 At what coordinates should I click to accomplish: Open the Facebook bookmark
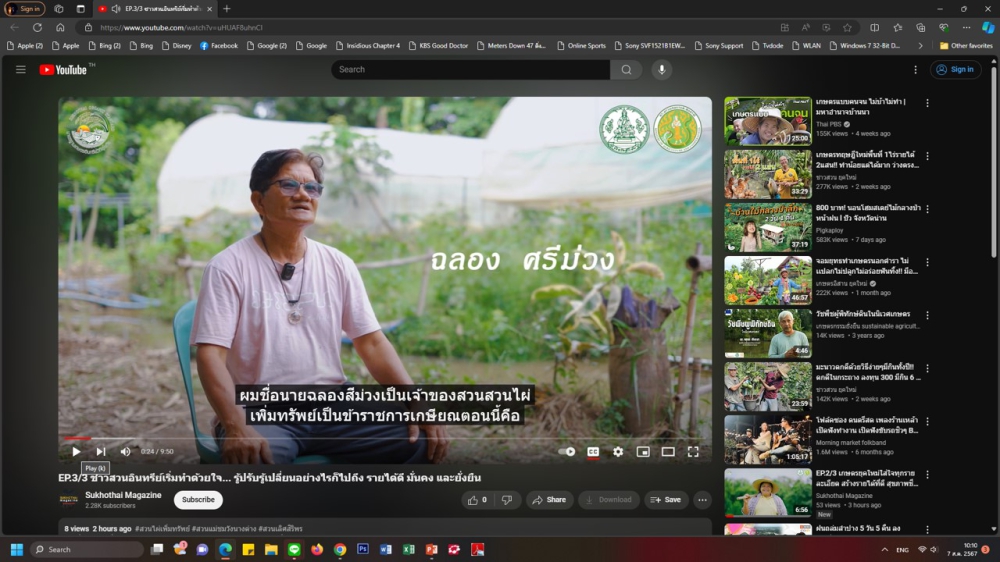(219, 45)
